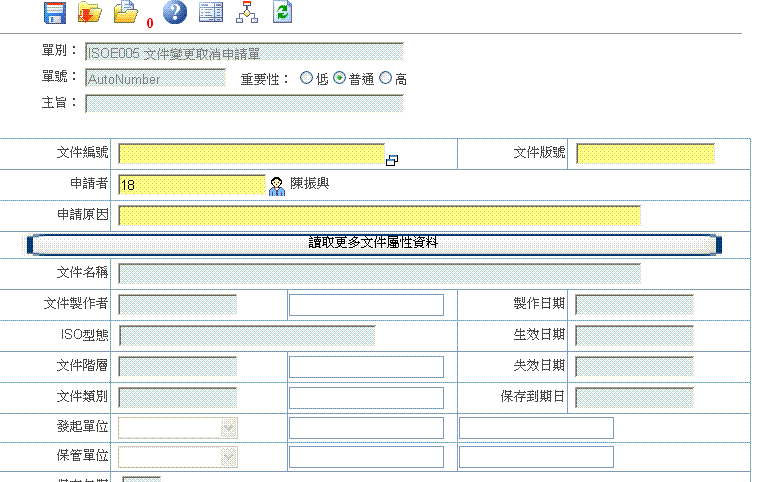
Task: Click the 文件編號 yellow input field
Action: tap(251, 154)
